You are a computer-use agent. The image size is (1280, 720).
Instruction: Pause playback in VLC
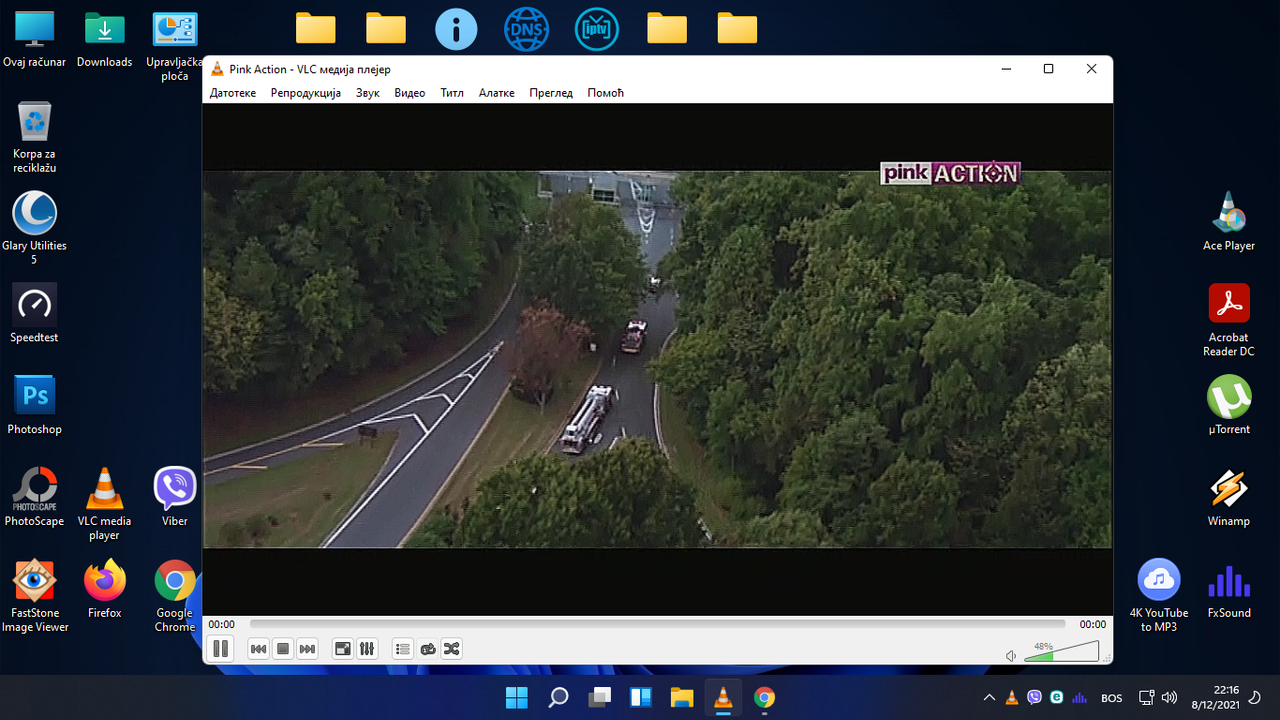click(x=221, y=649)
